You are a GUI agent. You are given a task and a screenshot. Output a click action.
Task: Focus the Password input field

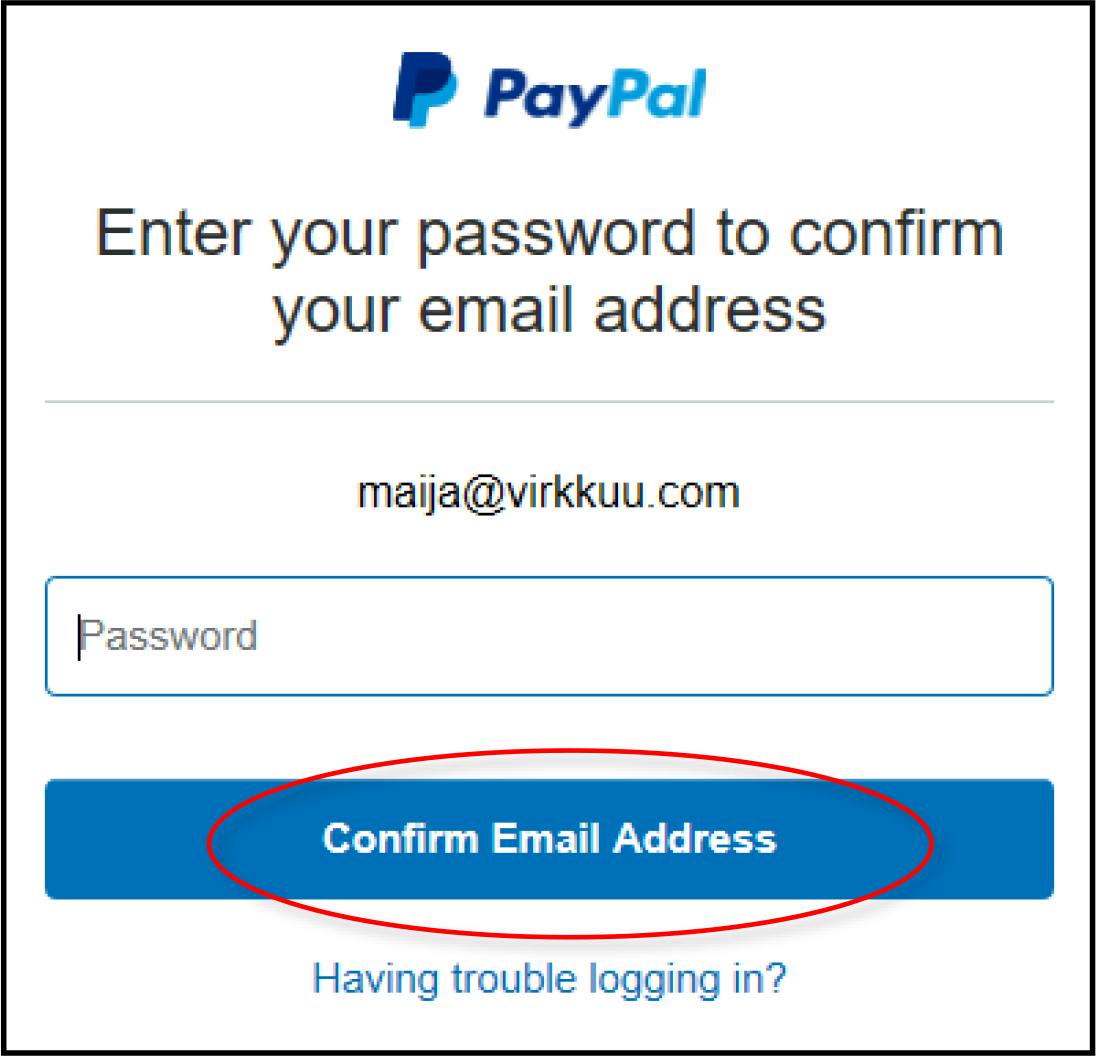(549, 636)
